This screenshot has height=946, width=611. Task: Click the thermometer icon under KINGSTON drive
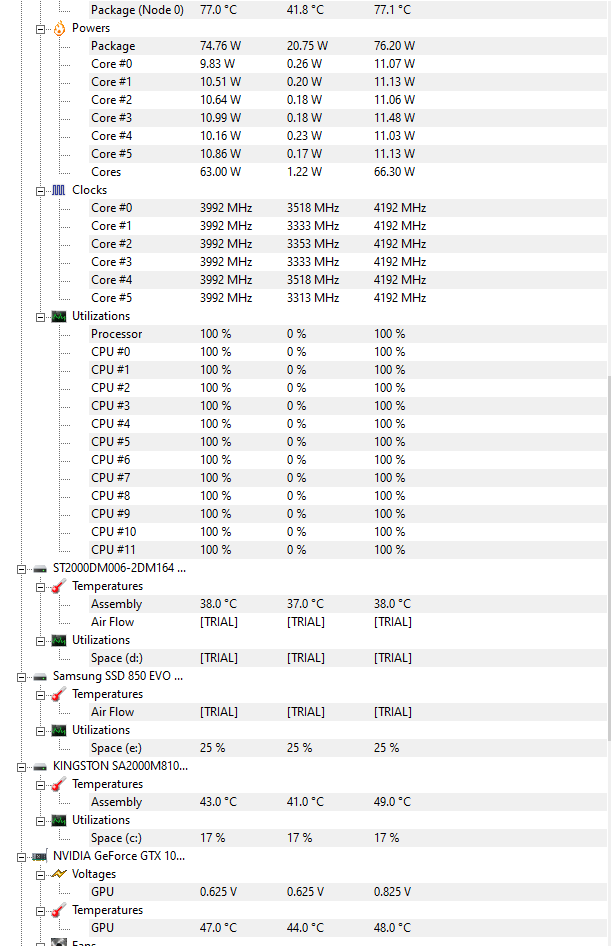coord(59,784)
